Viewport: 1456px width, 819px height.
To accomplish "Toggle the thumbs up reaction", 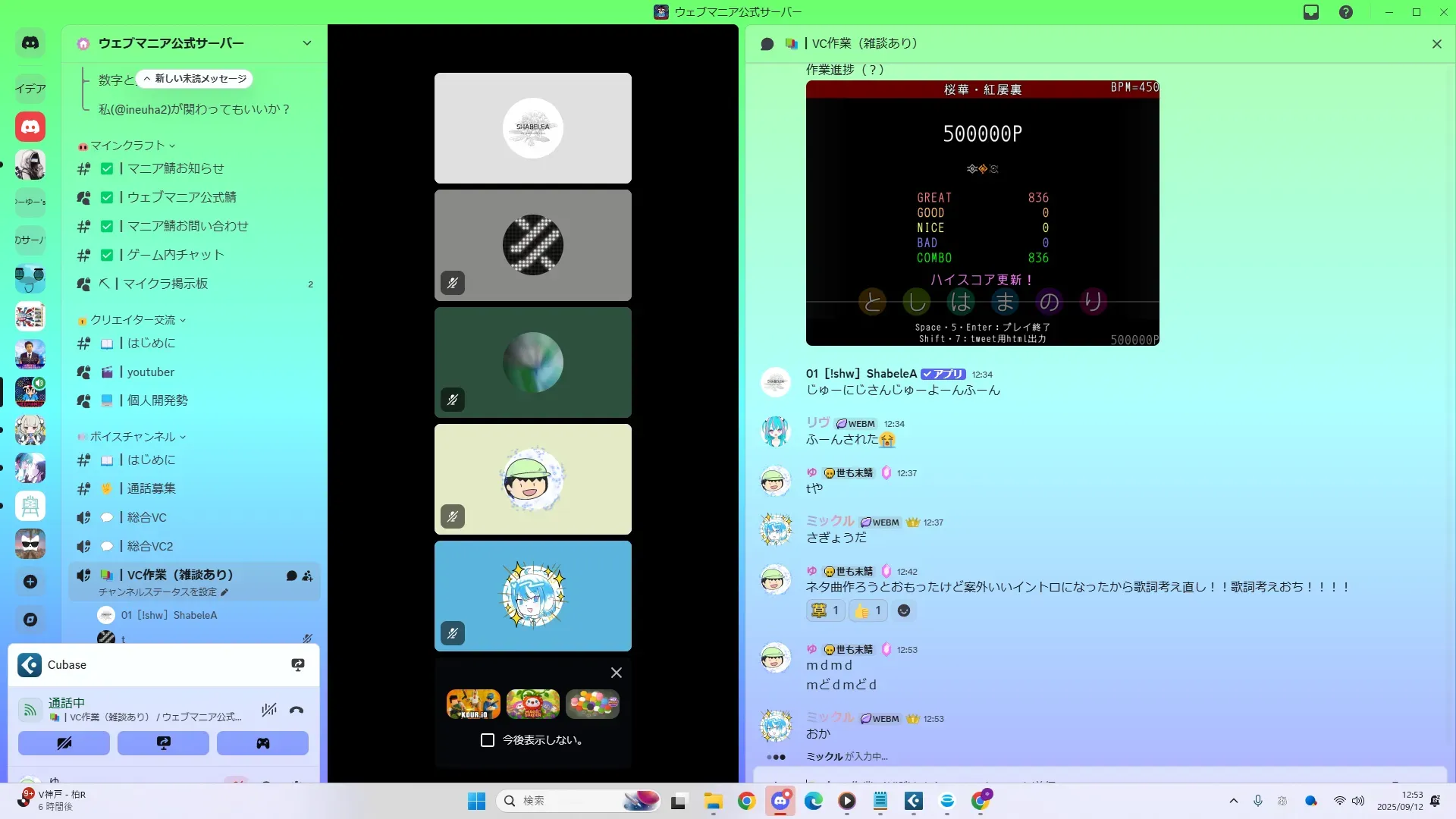I will (868, 610).
